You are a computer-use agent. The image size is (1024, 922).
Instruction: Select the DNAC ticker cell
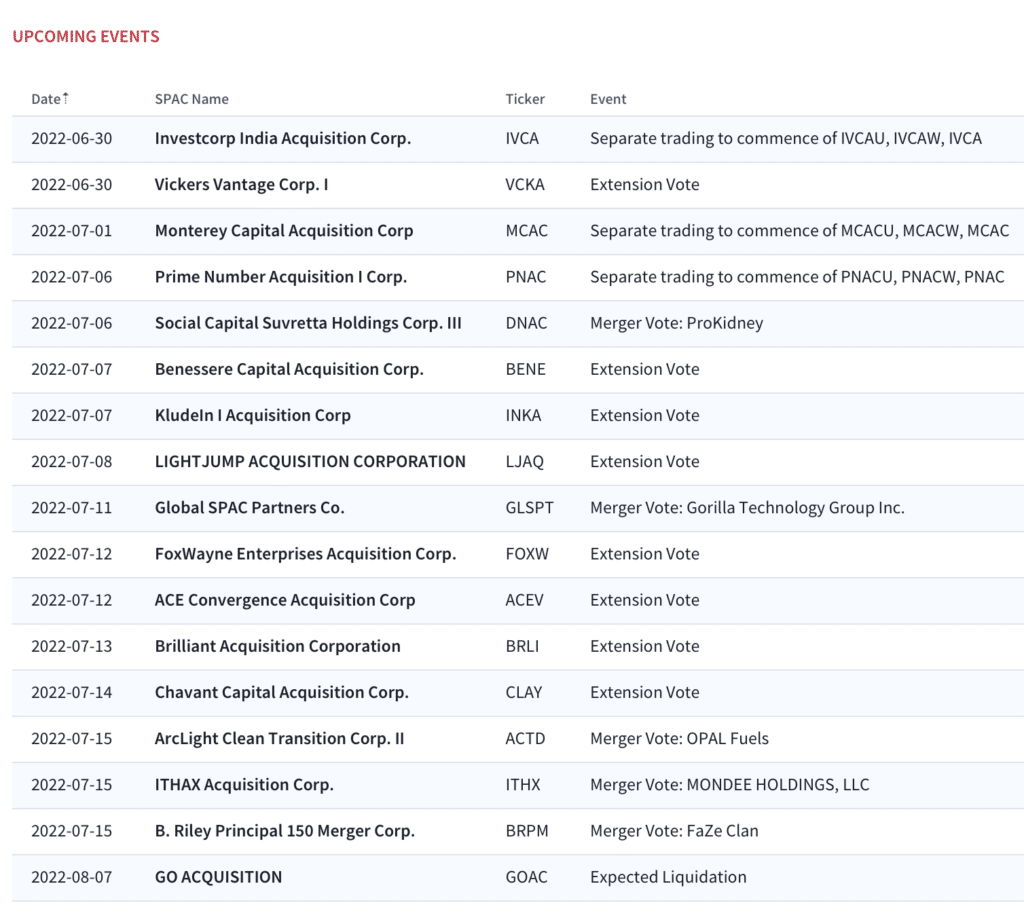[526, 323]
